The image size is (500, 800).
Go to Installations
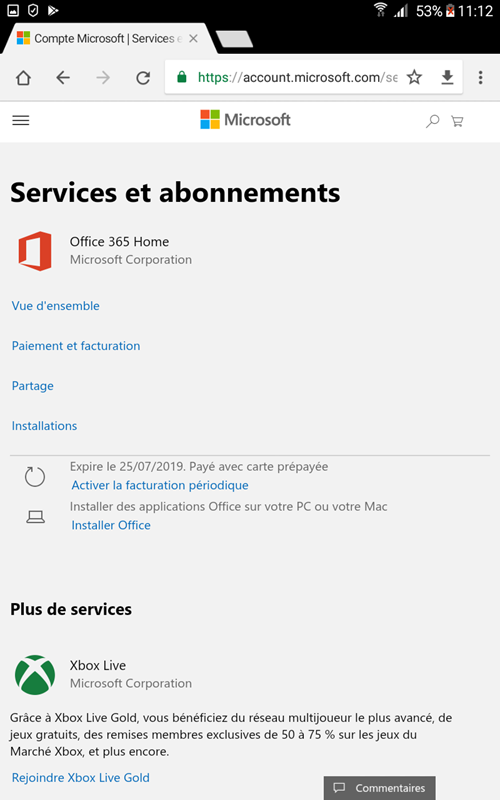click(44, 426)
